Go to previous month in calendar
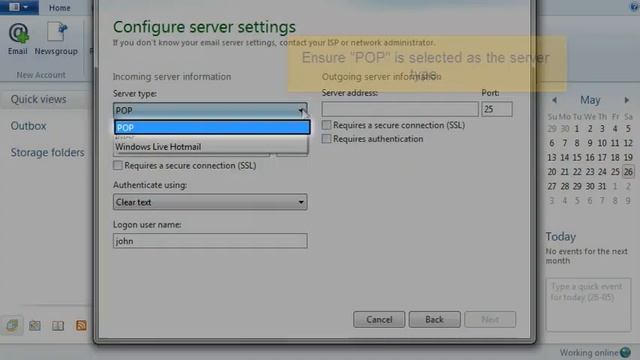 554,100
